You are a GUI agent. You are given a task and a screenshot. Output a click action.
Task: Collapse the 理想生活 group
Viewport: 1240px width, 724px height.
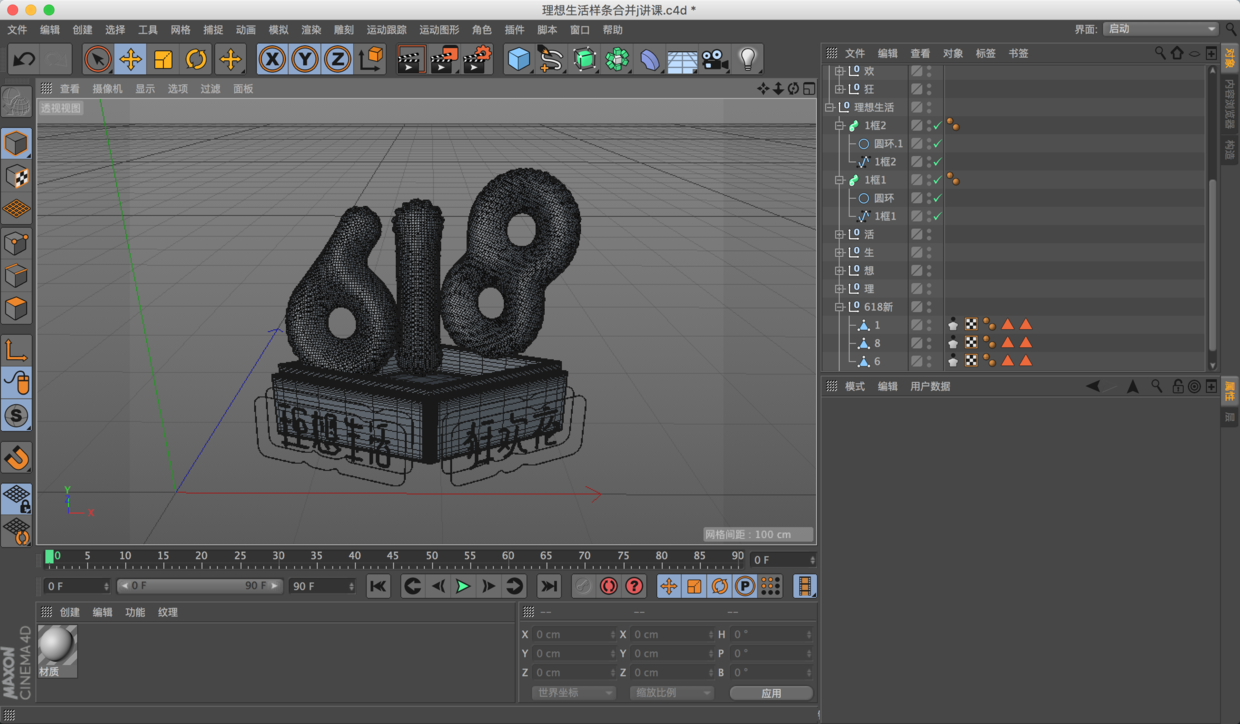(829, 107)
